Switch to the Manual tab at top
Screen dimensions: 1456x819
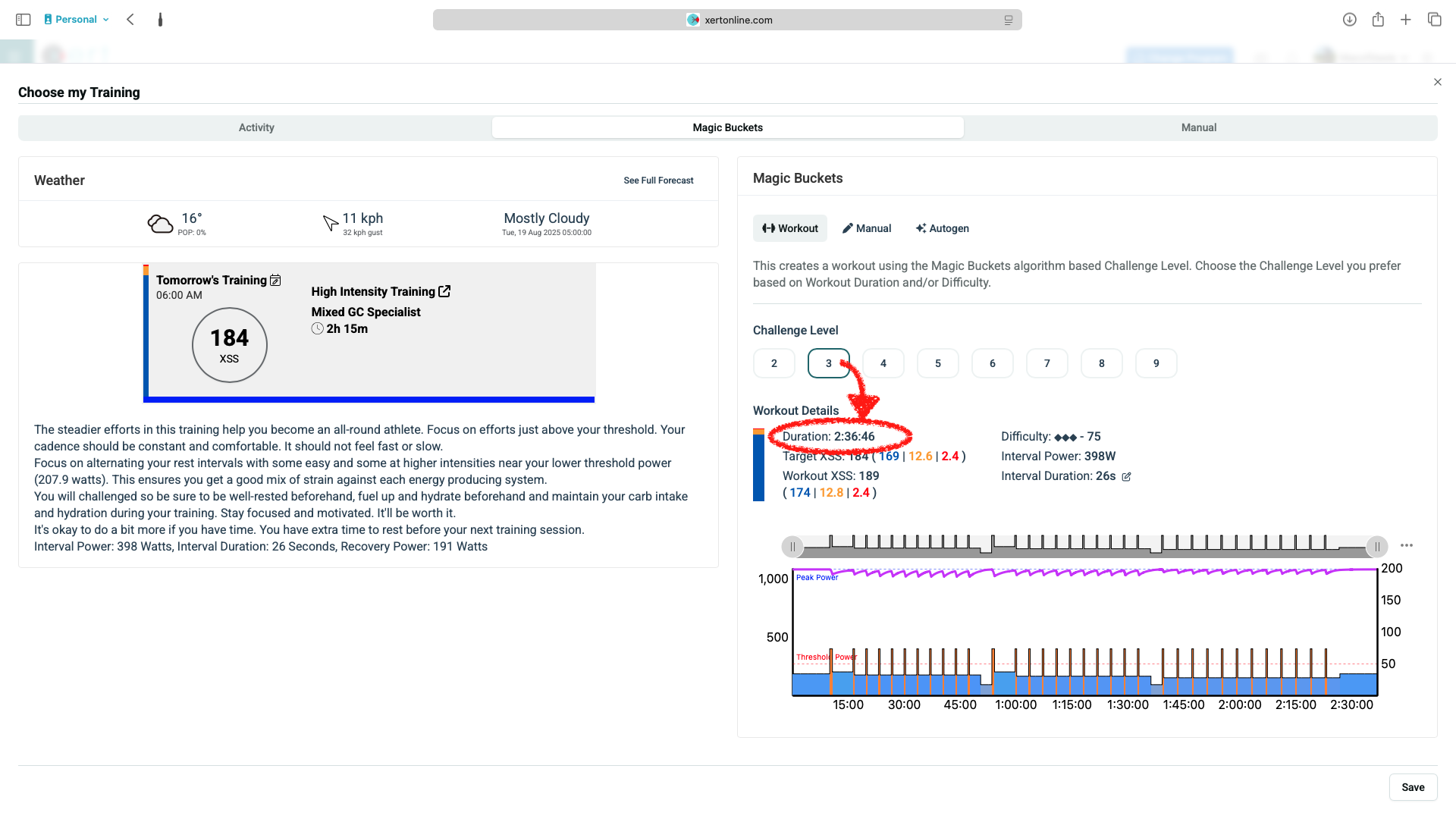click(1198, 127)
